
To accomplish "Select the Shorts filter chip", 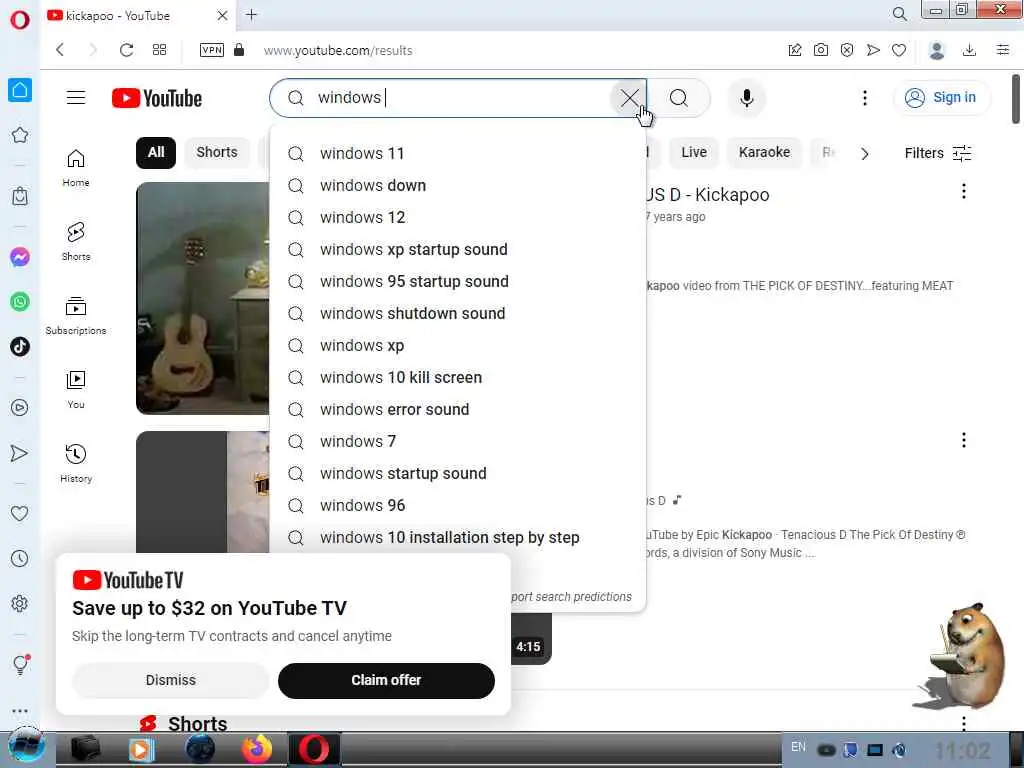I will coord(217,153).
